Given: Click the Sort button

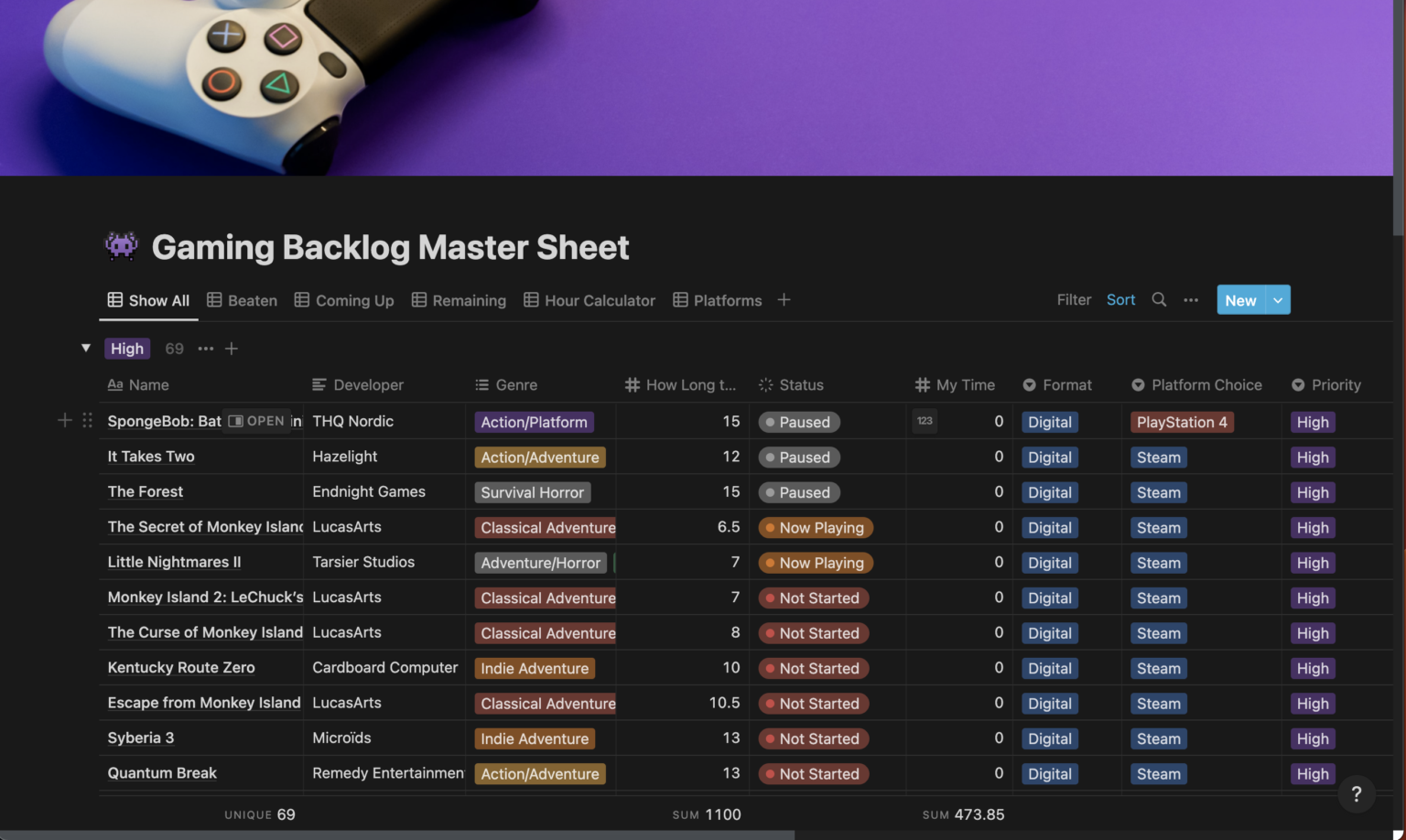Looking at the screenshot, I should tap(1120, 299).
